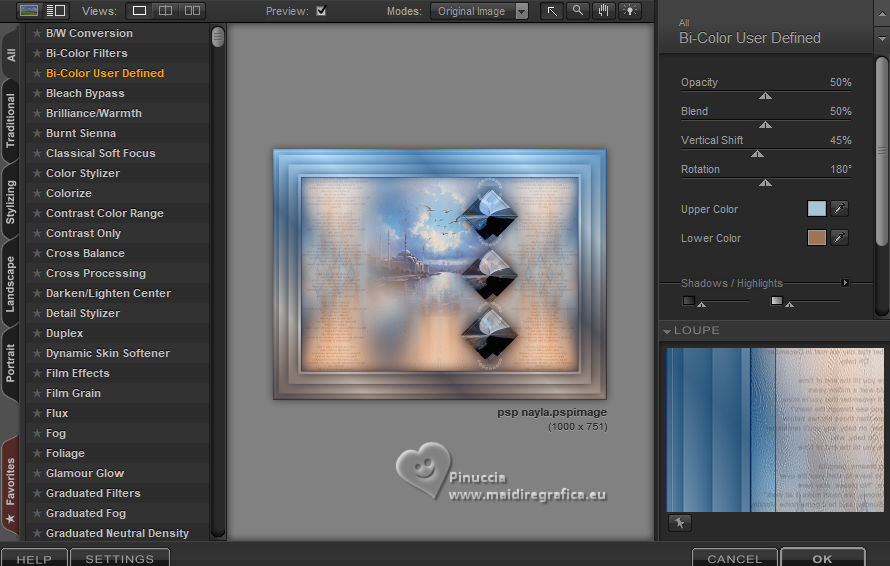The image size is (890, 566).
Task: Expand the Shadows / Highlights arrow
Action: (x=845, y=283)
